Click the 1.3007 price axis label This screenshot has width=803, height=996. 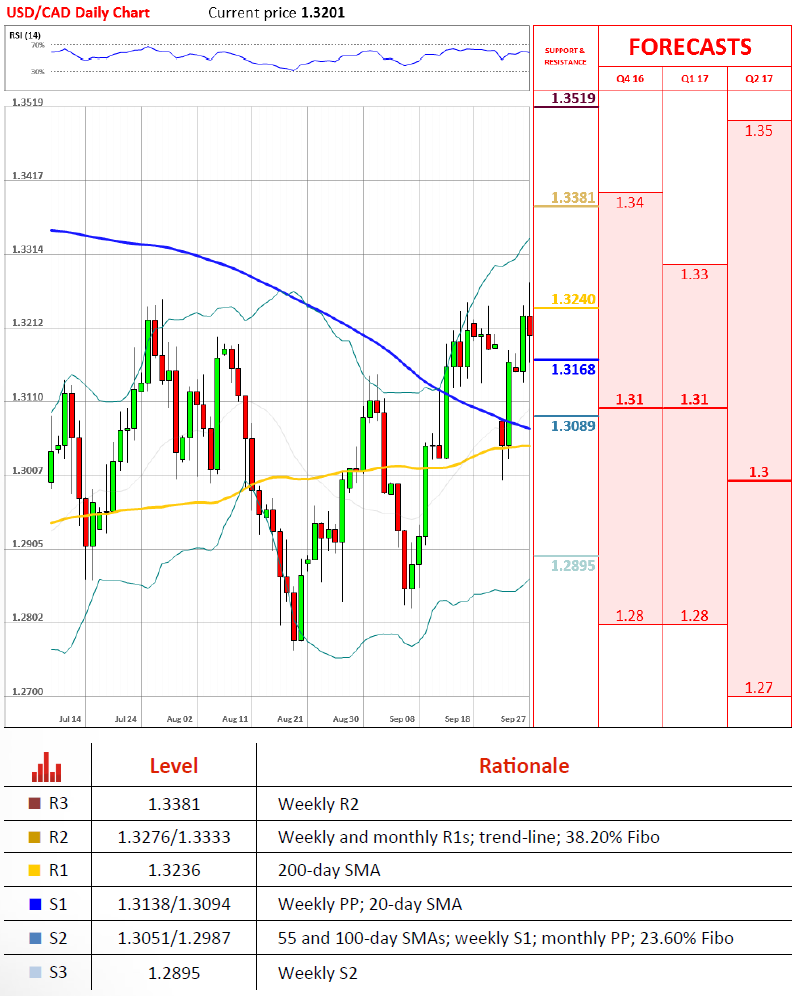pyautogui.click(x=28, y=471)
